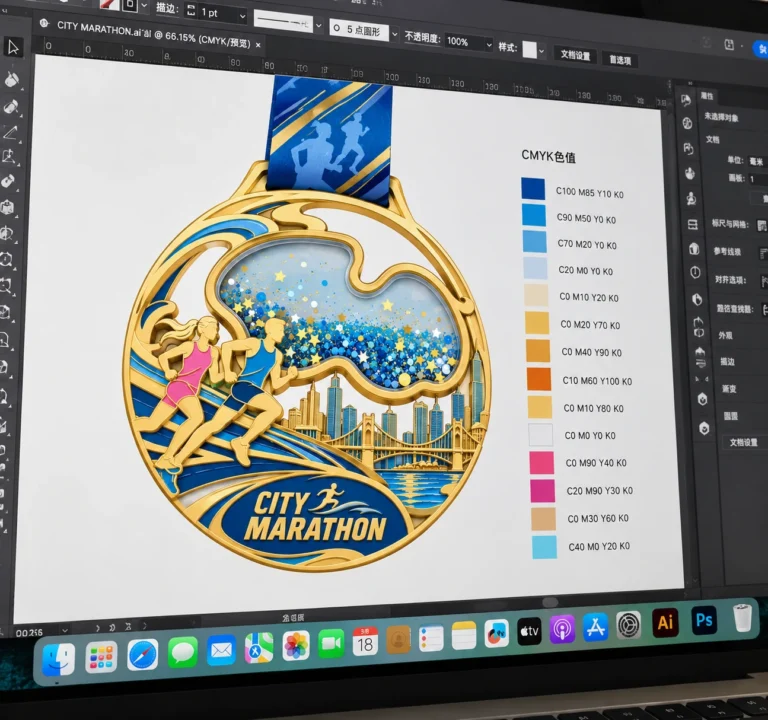
Task: Click the 渐变 gradient heading
Action: pyautogui.click(x=729, y=389)
